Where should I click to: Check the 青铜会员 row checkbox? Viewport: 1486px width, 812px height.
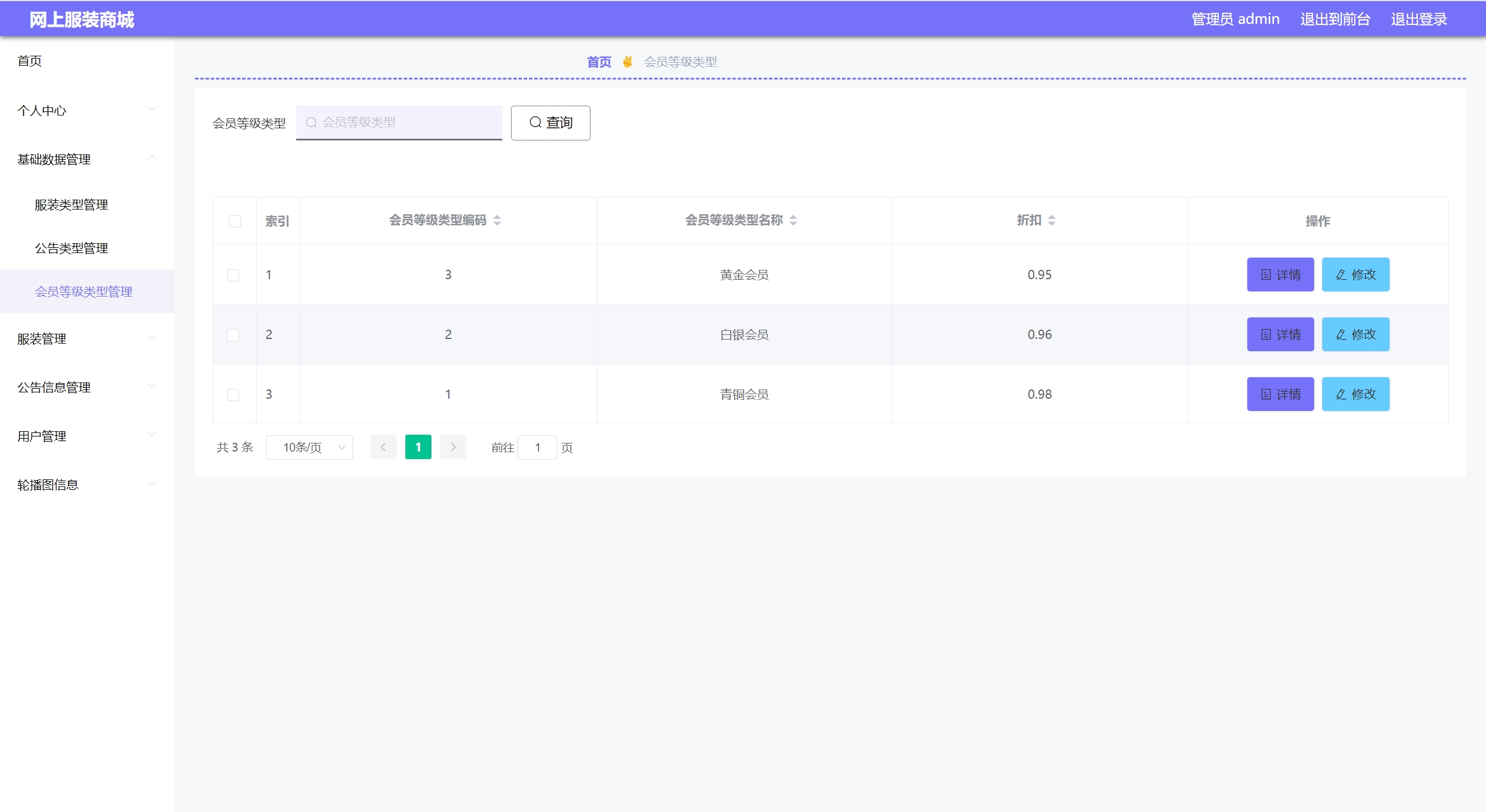[x=233, y=395]
